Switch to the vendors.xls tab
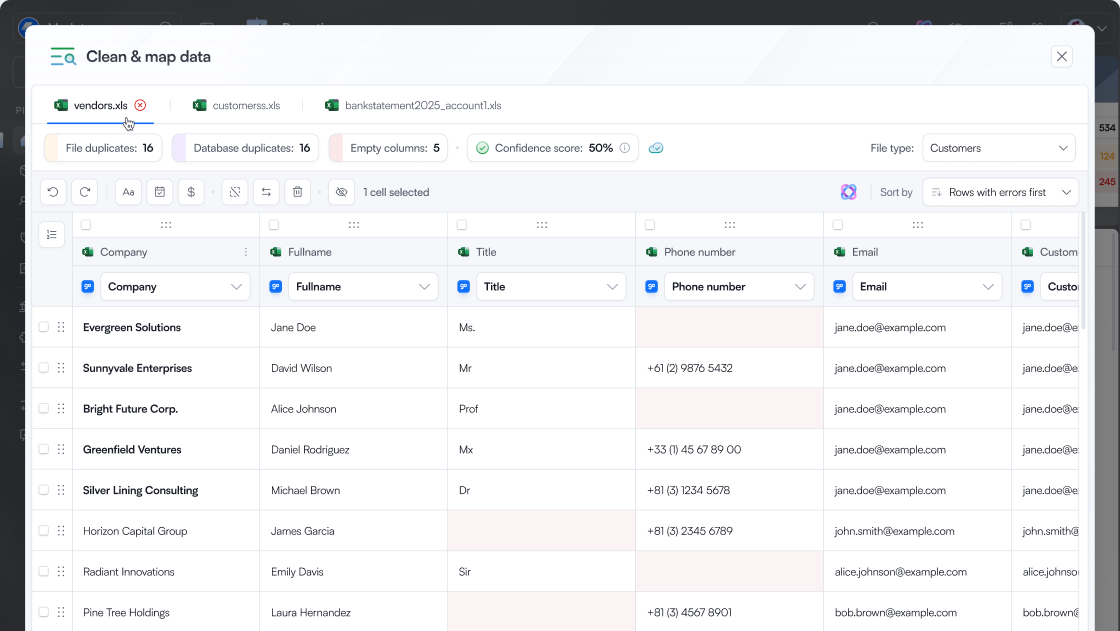This screenshot has width=1120, height=631. (x=100, y=106)
